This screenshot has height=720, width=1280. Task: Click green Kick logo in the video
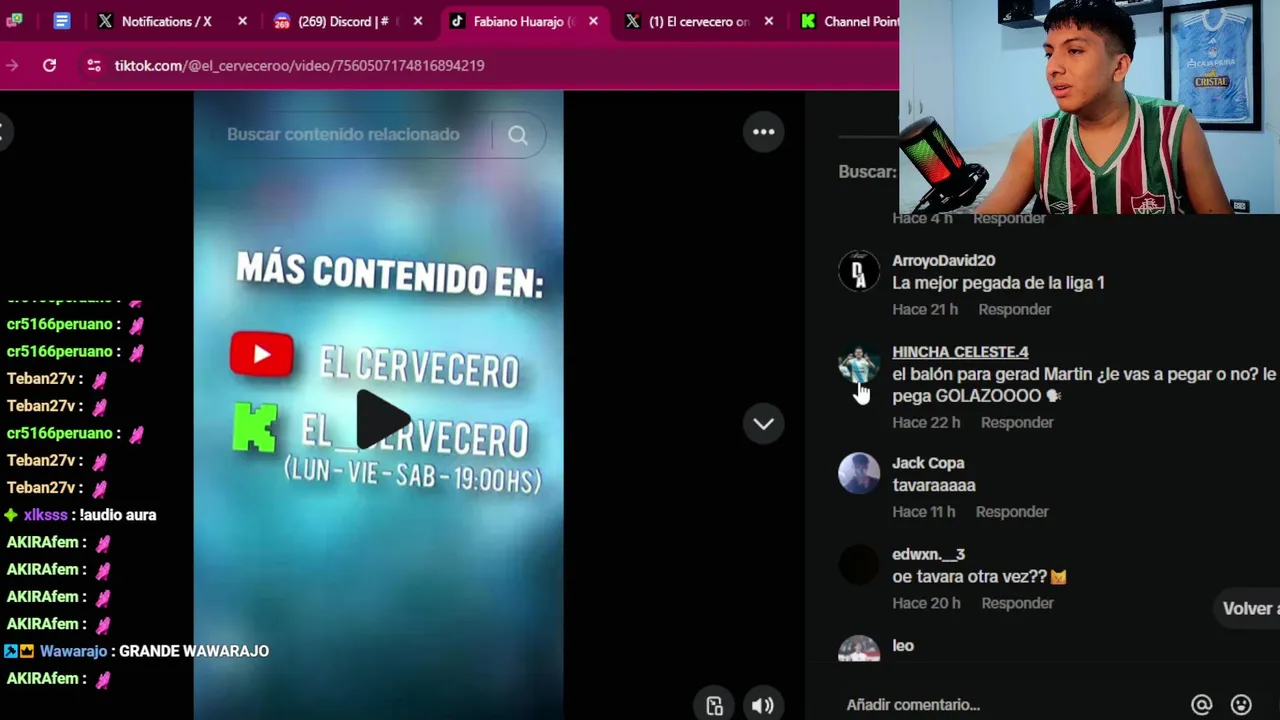[x=255, y=427]
